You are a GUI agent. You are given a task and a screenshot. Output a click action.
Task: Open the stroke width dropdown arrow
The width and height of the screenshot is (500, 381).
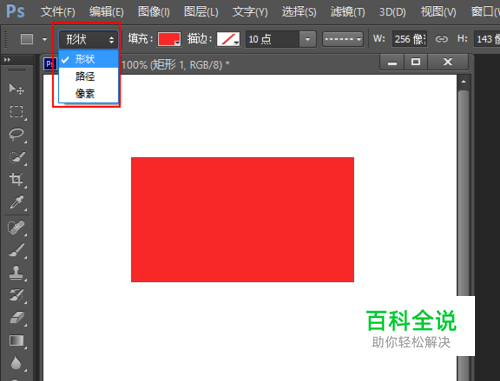[x=307, y=39]
